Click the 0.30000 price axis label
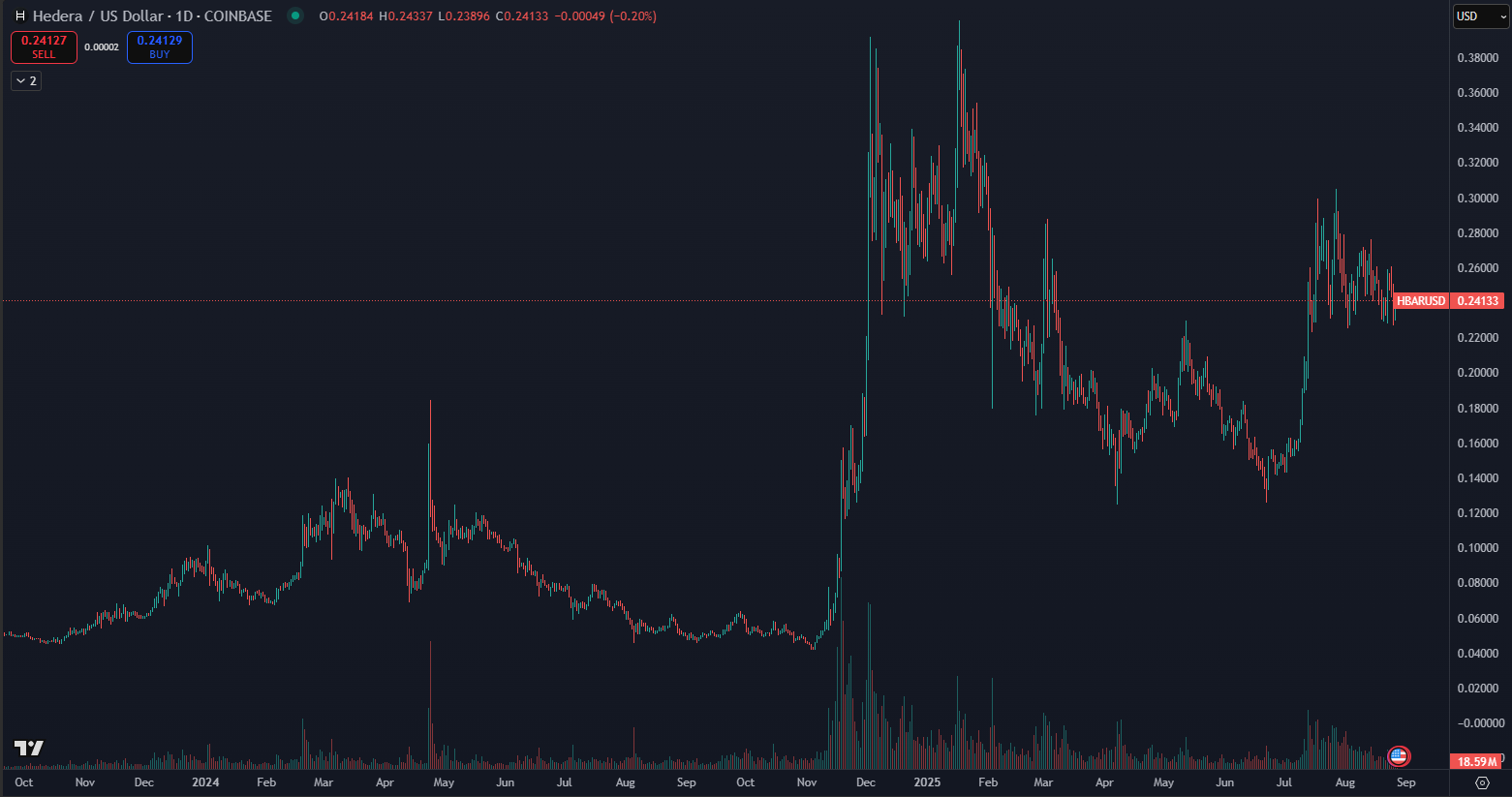 pyautogui.click(x=1478, y=199)
